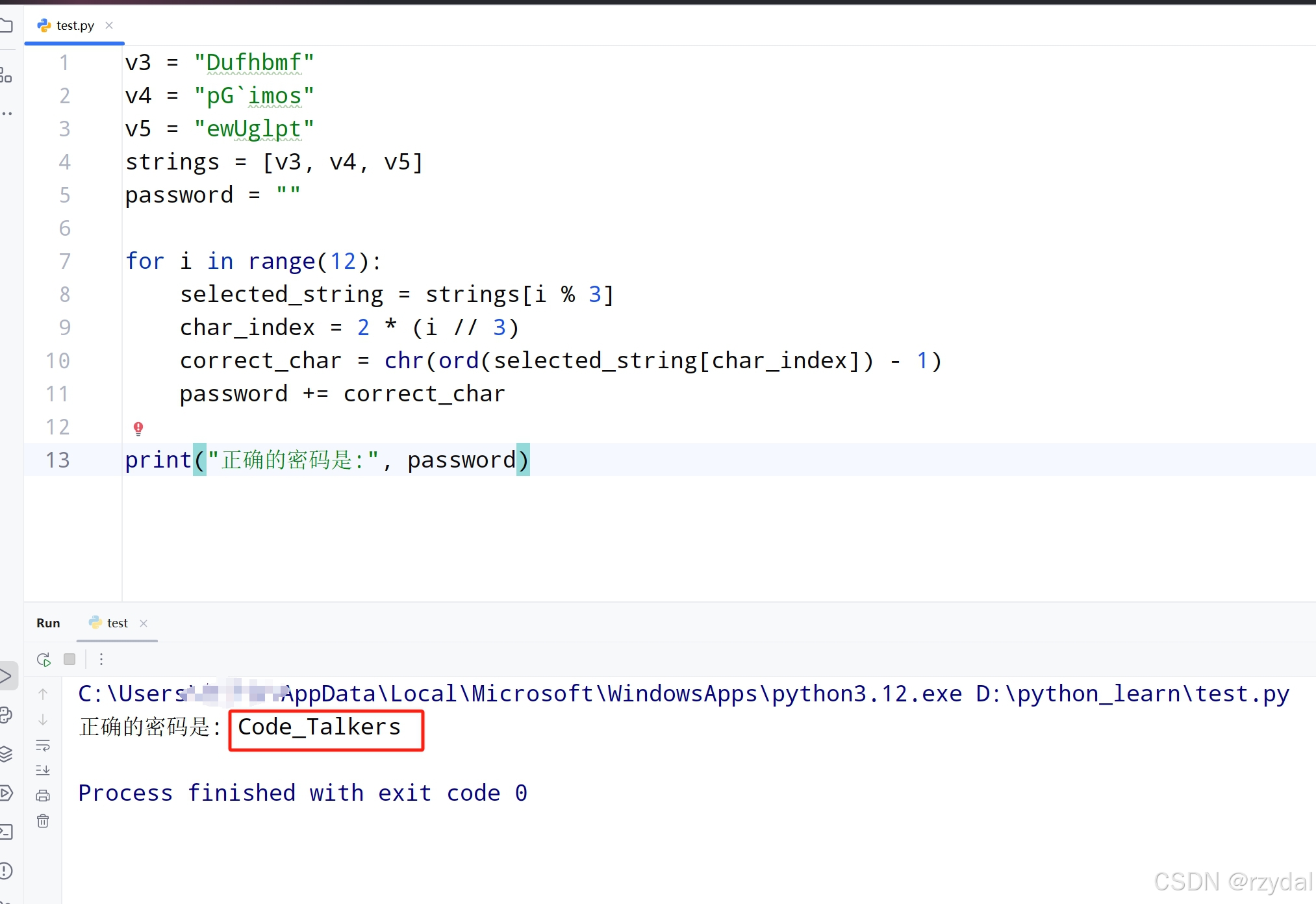Open the Python Console tool window
The image size is (1316, 904).
5,715
